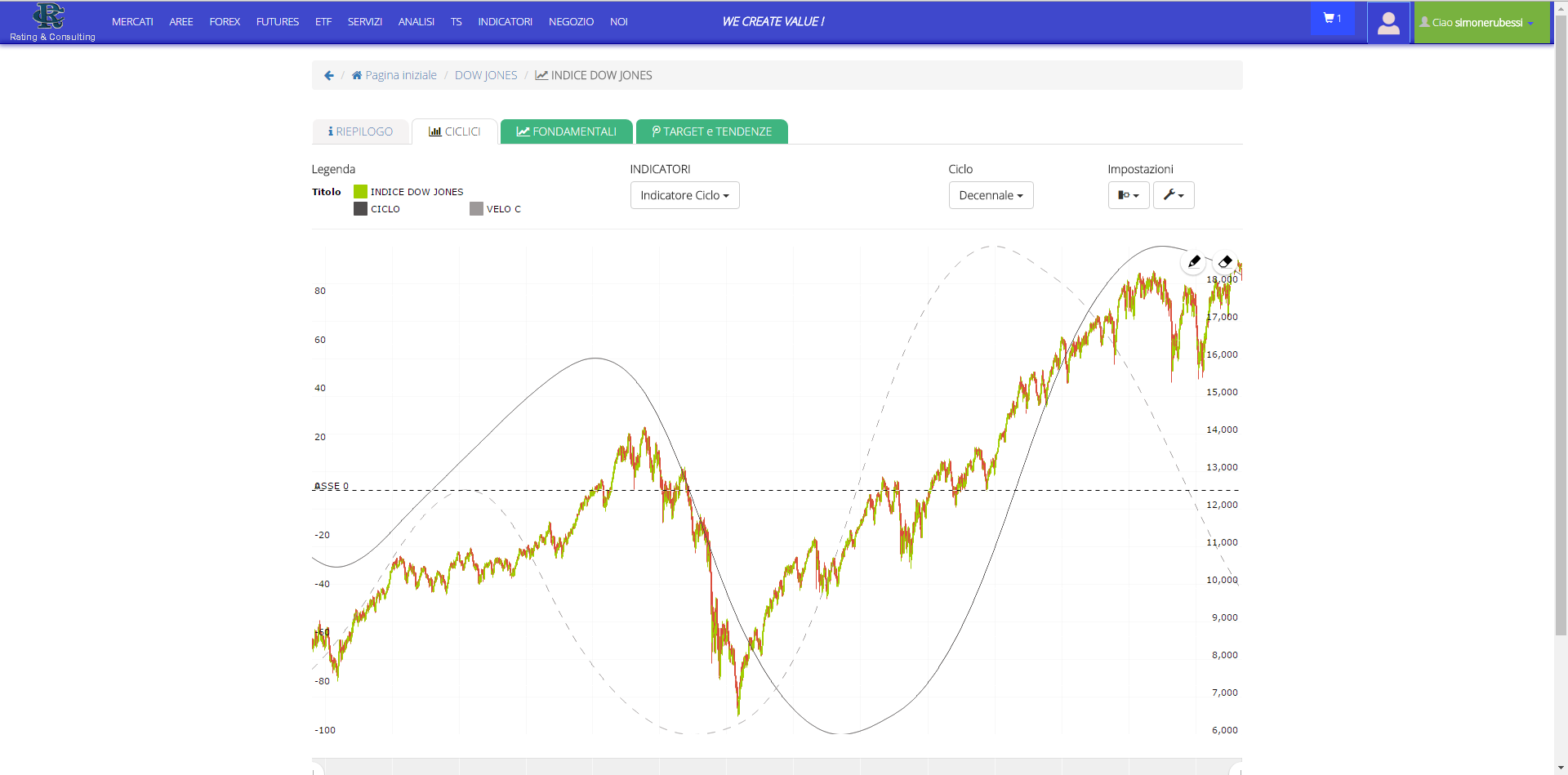Switch to the FONDAMENTALI tab
The width and height of the screenshot is (1568, 775).
click(x=566, y=131)
